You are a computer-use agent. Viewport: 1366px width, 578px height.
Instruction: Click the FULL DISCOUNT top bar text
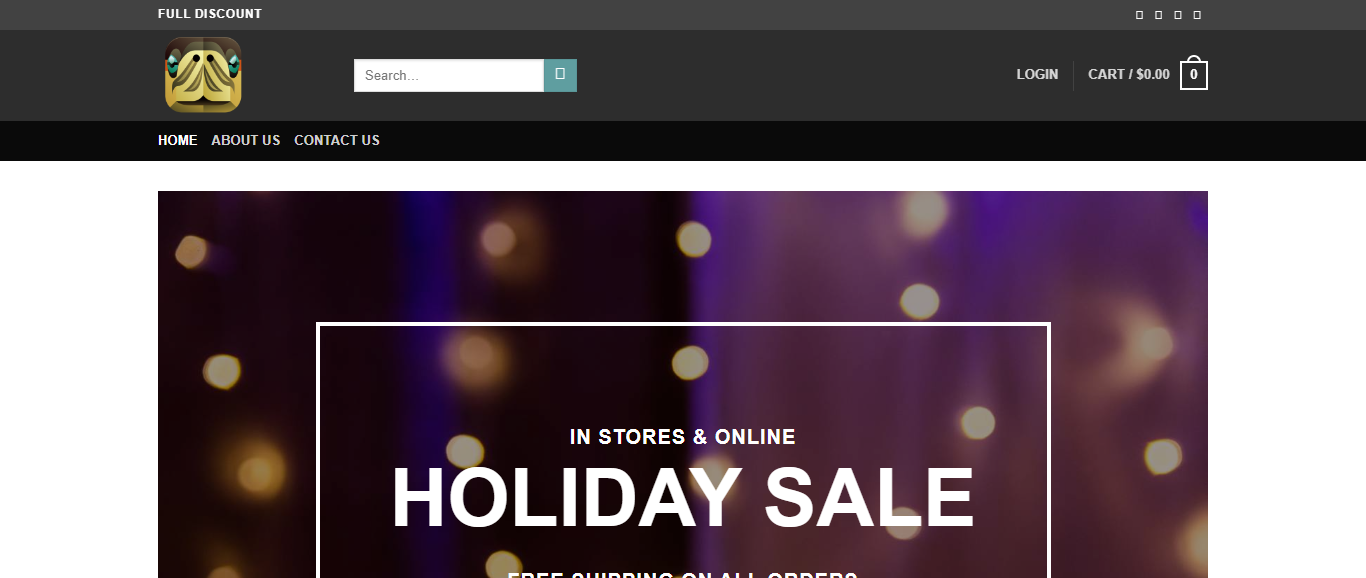(210, 14)
